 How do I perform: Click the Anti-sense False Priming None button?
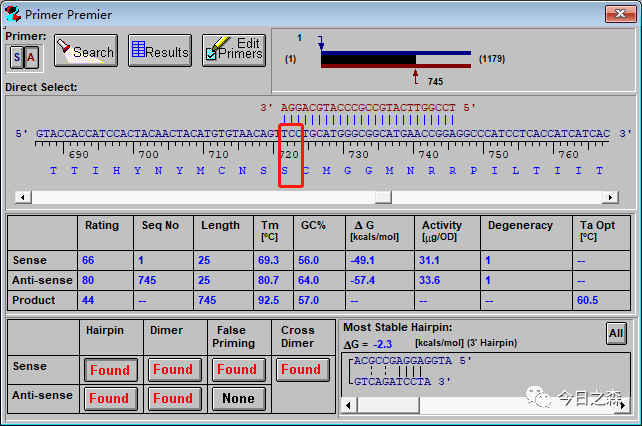point(238,399)
